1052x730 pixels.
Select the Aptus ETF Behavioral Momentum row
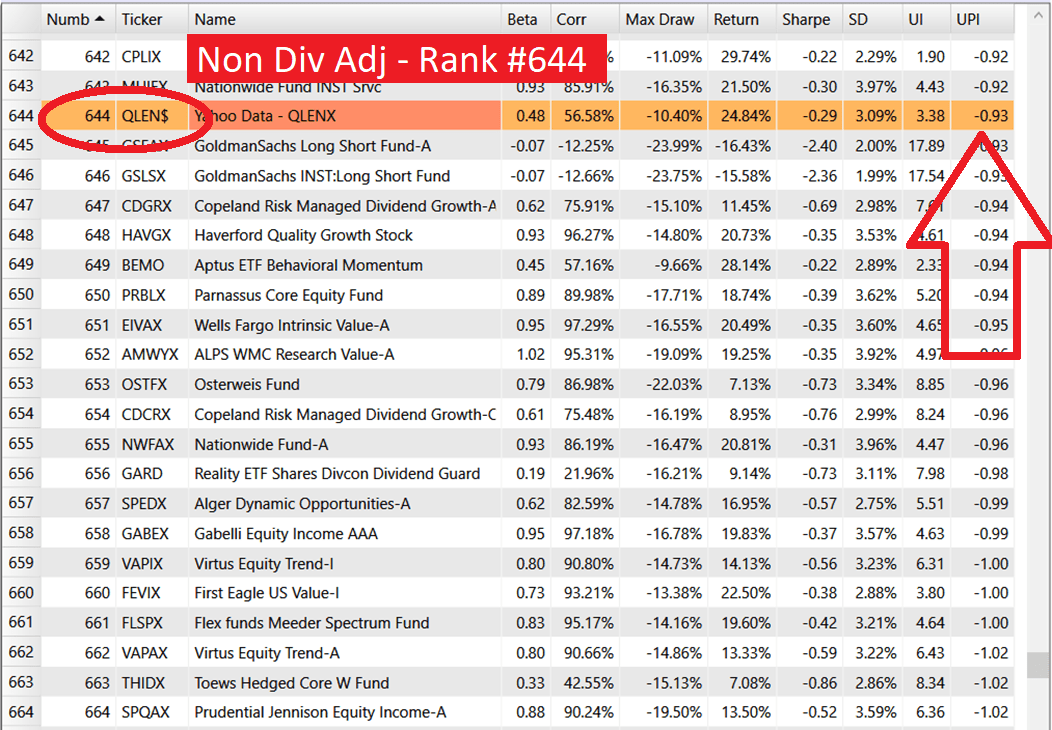click(x=300, y=266)
